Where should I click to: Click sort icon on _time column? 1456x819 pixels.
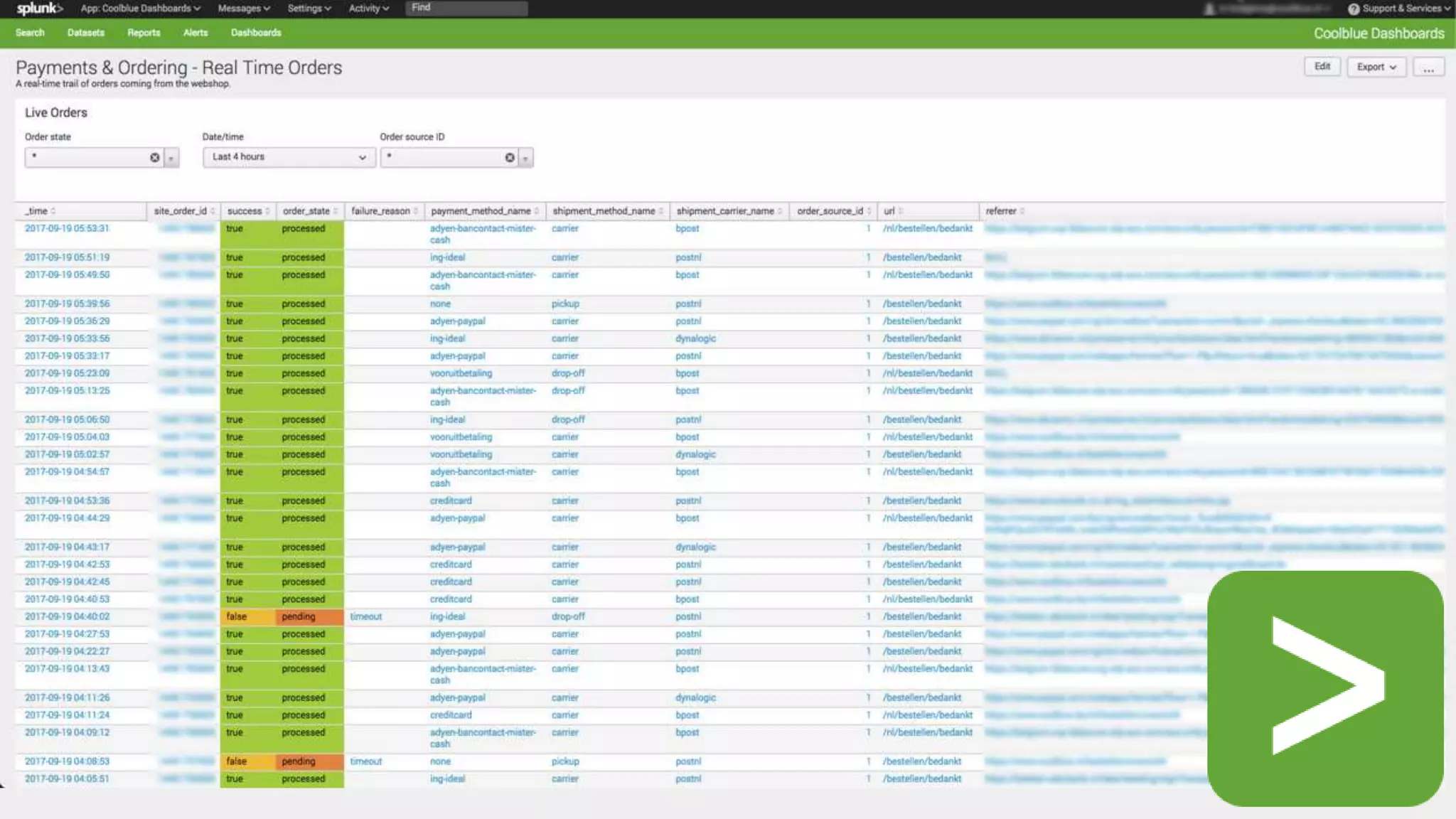[53, 211]
